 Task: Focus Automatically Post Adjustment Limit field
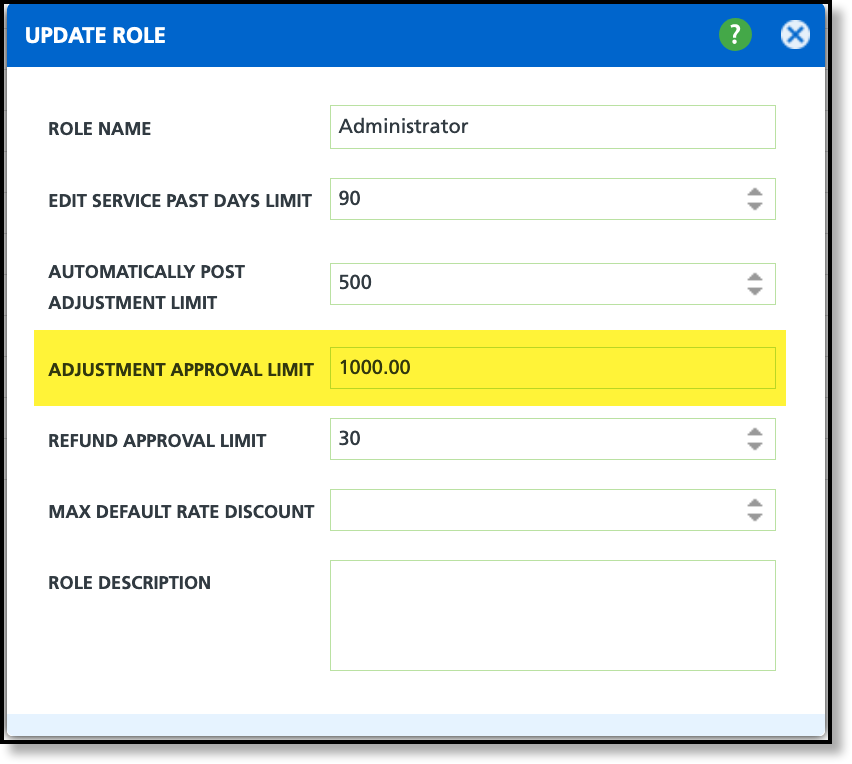tap(553, 284)
